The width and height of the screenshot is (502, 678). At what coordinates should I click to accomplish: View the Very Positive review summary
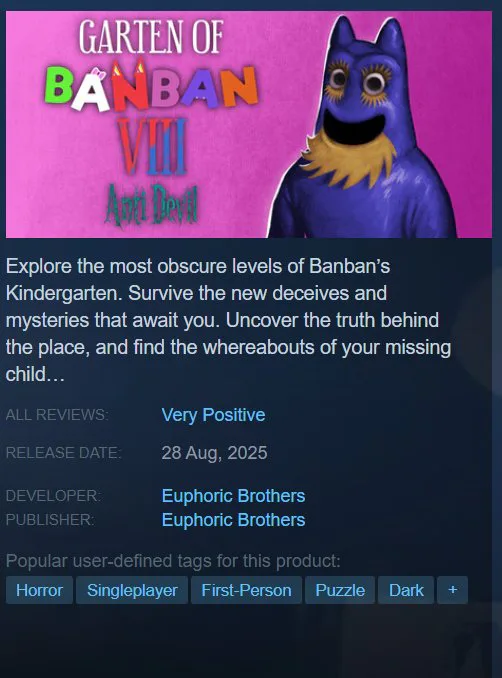point(213,415)
